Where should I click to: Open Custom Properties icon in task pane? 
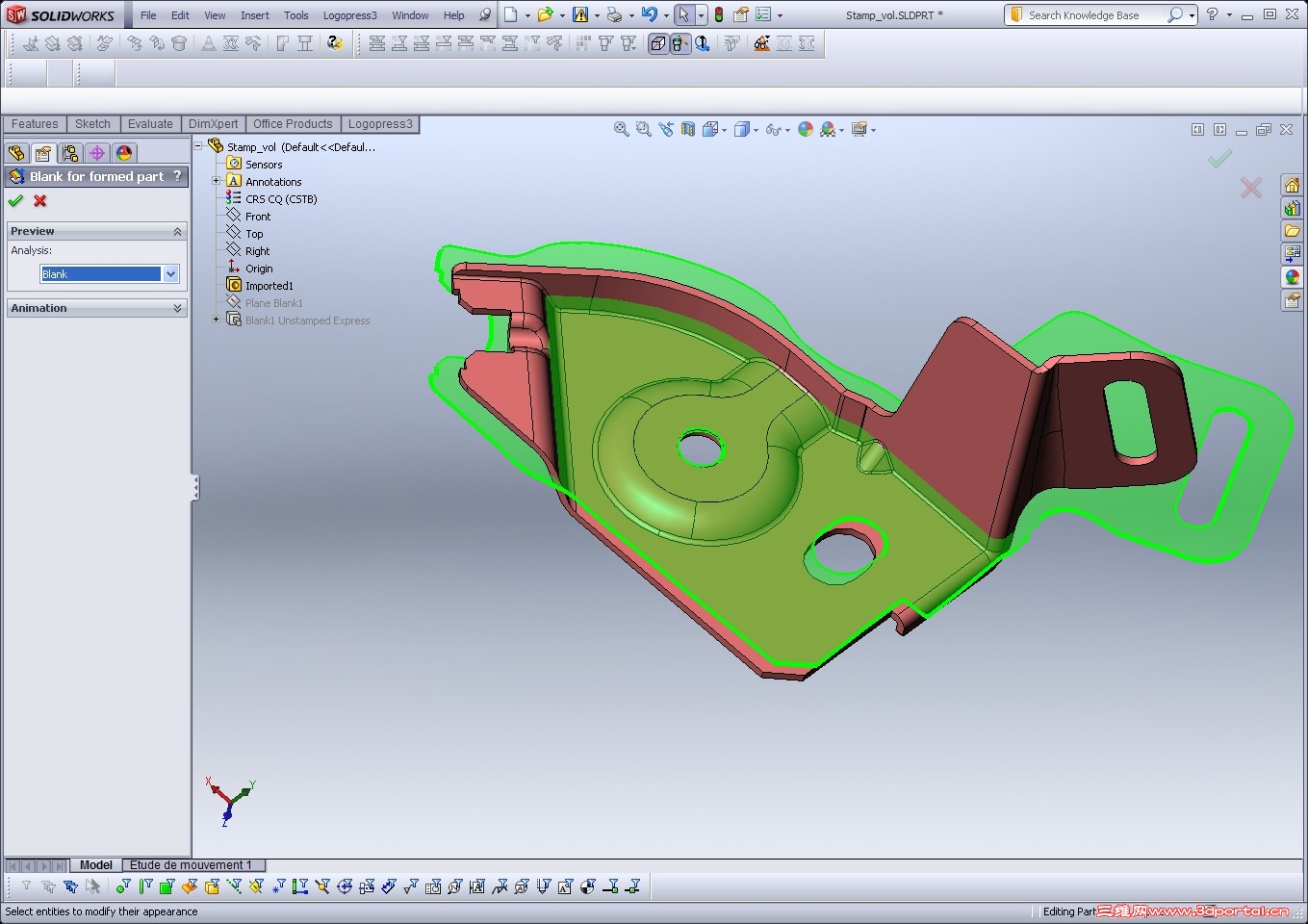coord(1292,300)
